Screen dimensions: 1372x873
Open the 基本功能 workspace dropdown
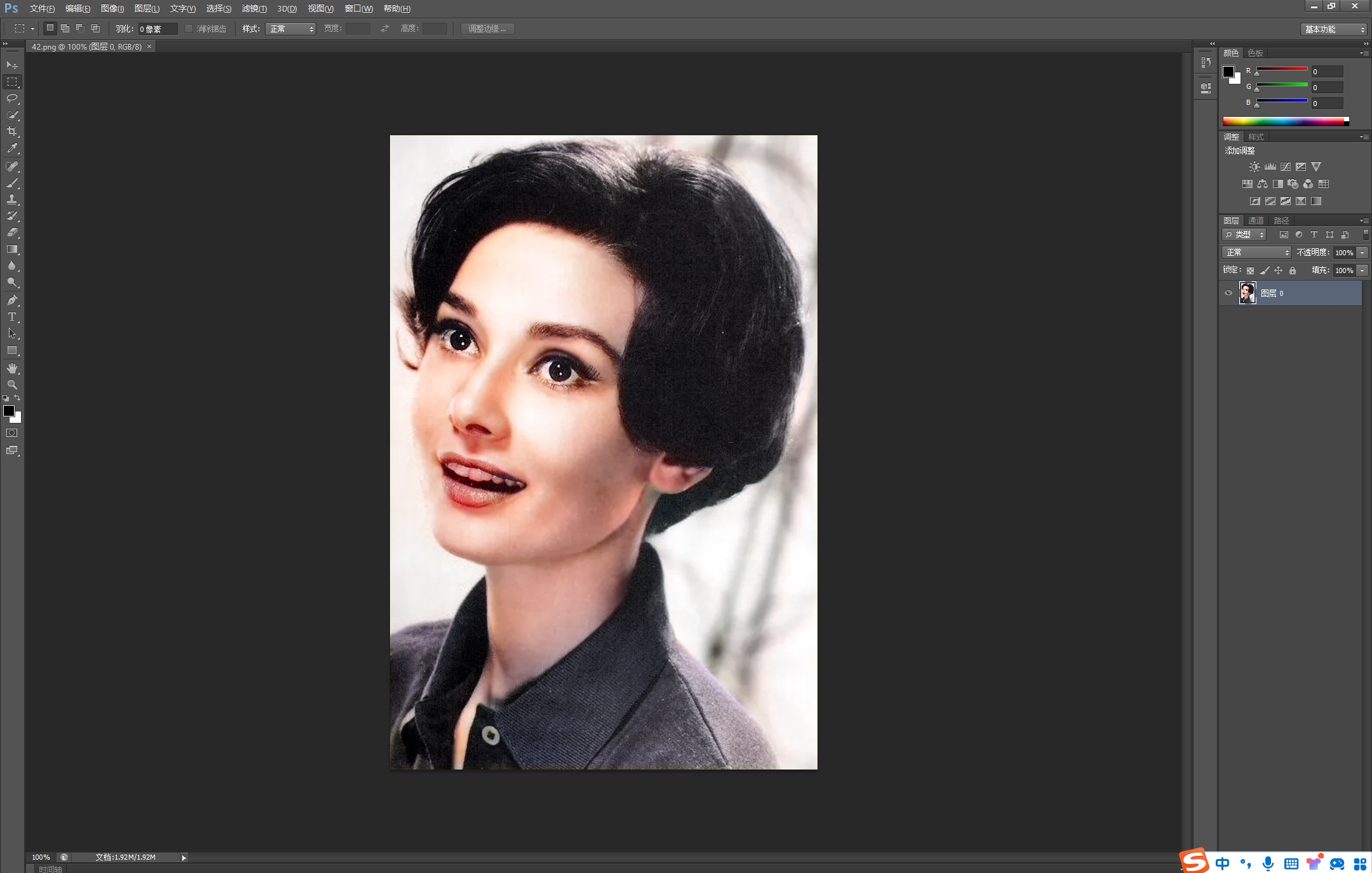[x=1333, y=29]
